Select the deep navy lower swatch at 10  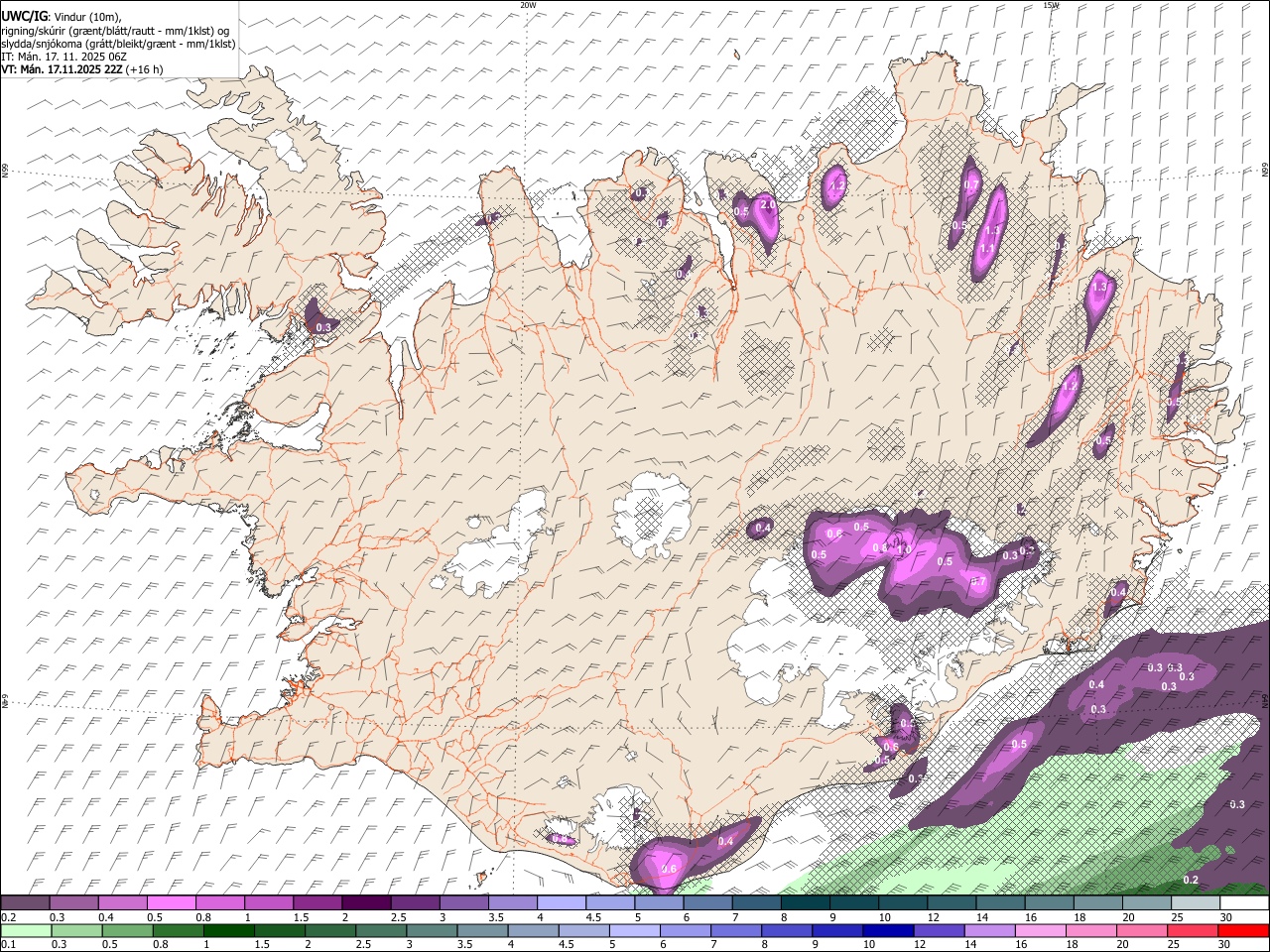coord(888,930)
